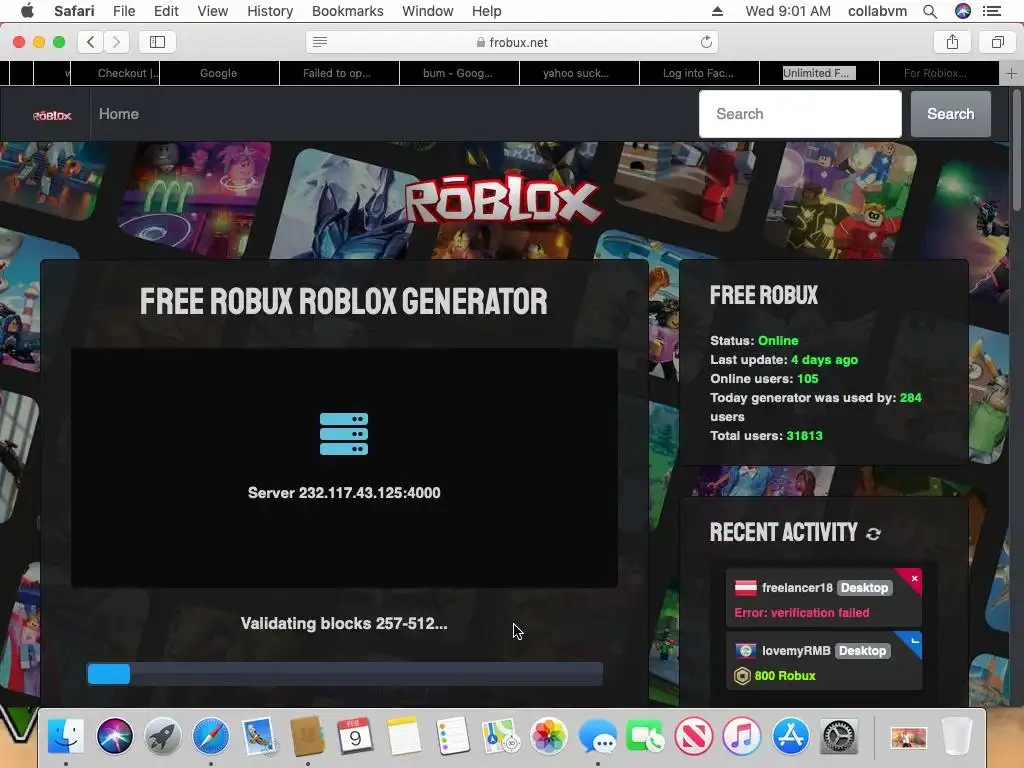
Task: Focus the website Search text field
Action: (800, 114)
